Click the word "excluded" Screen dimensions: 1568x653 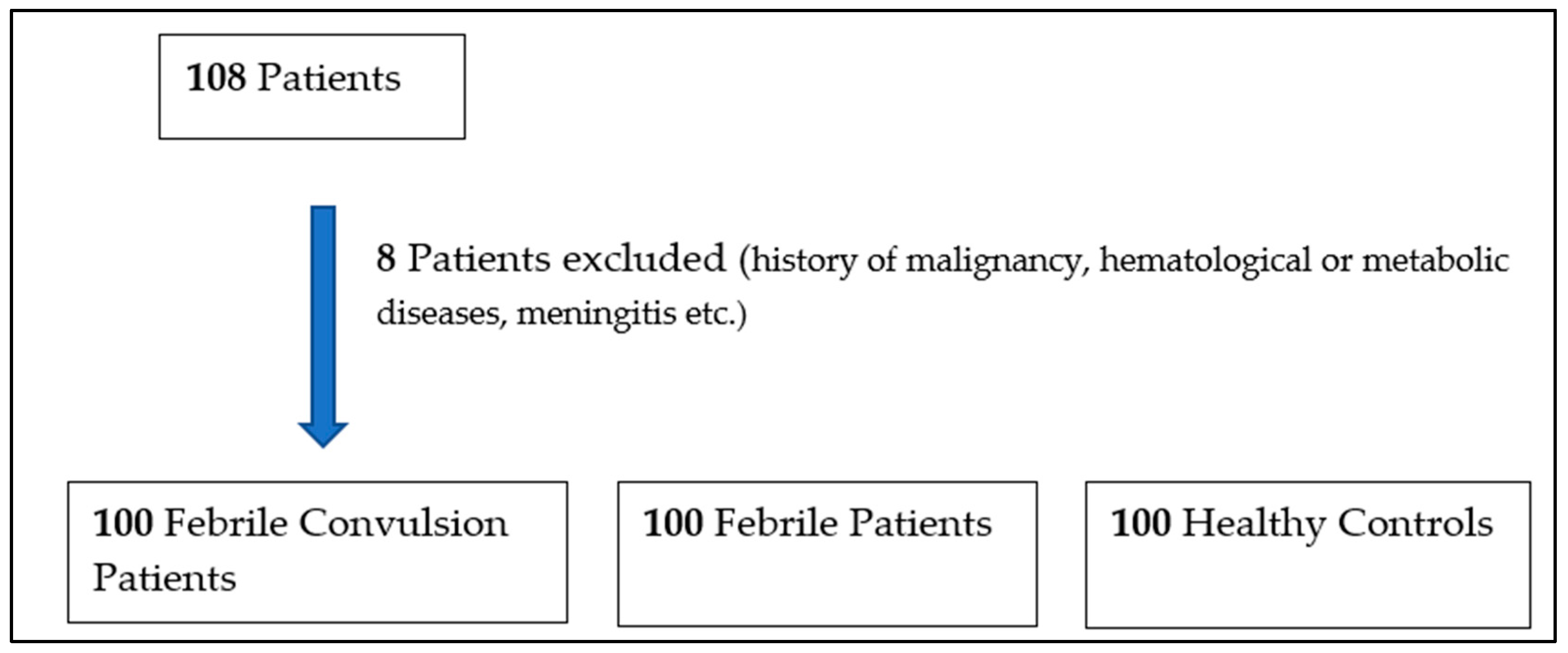(x=644, y=258)
